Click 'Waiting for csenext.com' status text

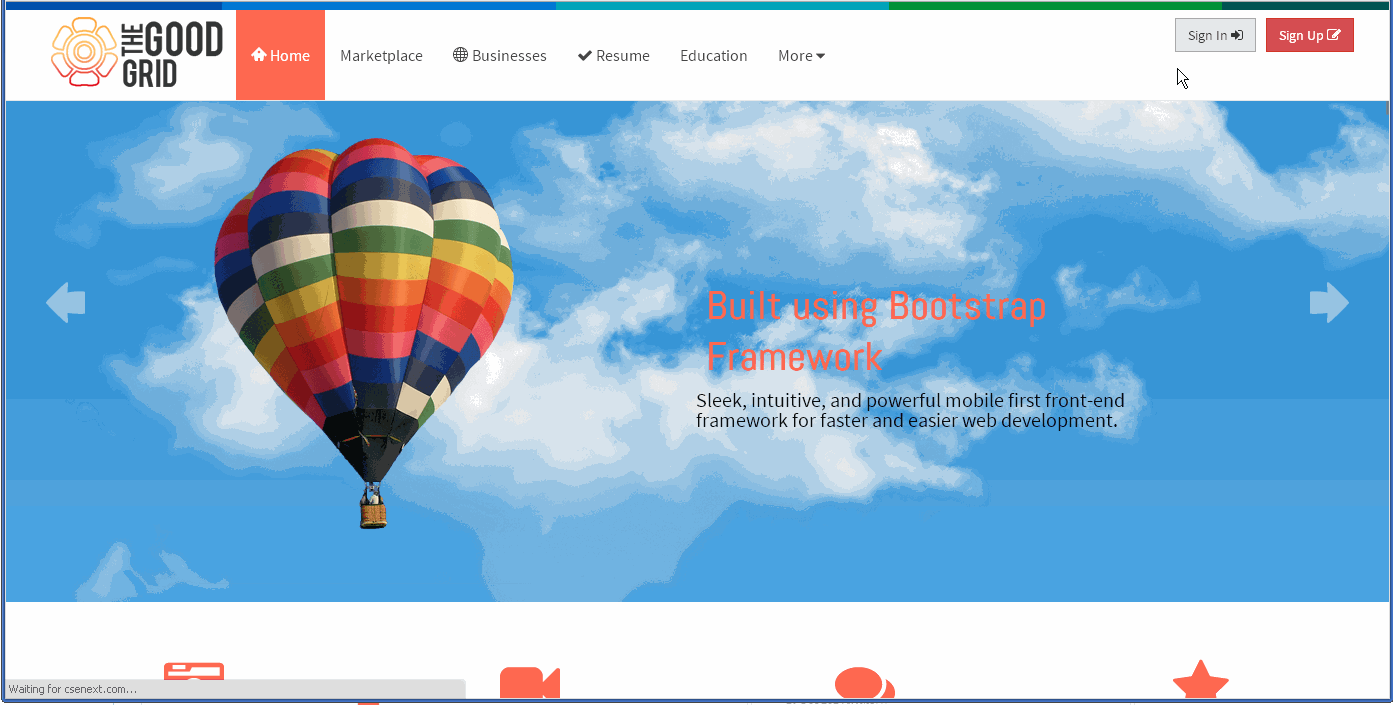click(72, 689)
